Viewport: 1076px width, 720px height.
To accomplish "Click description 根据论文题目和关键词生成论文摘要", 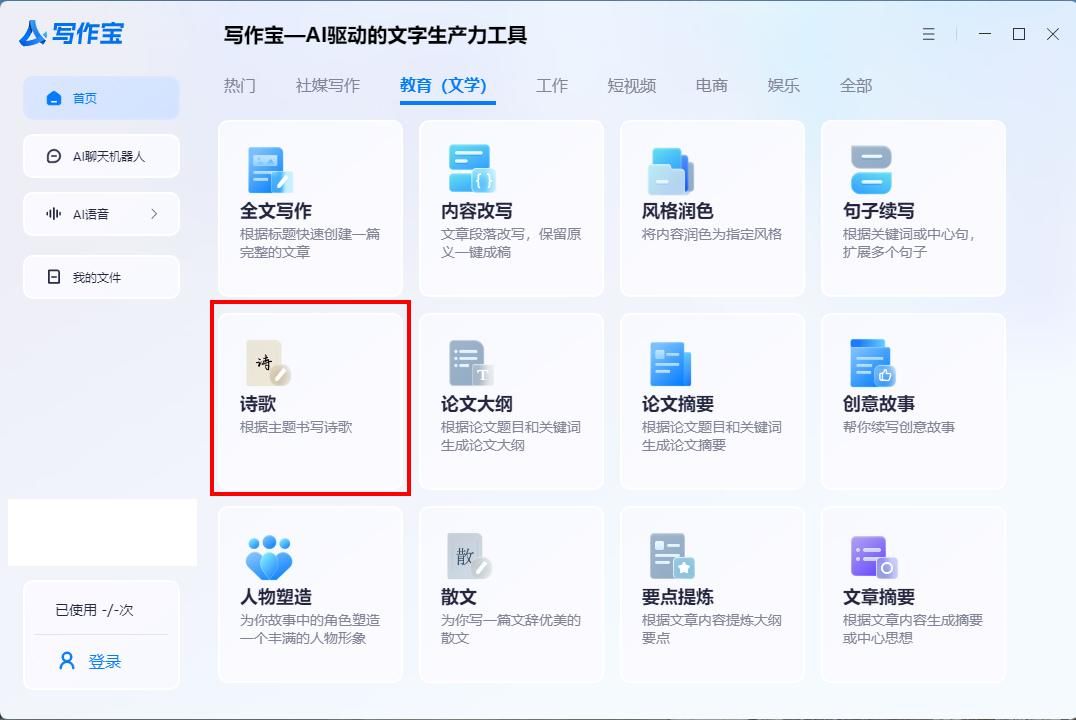I will tap(712, 436).
